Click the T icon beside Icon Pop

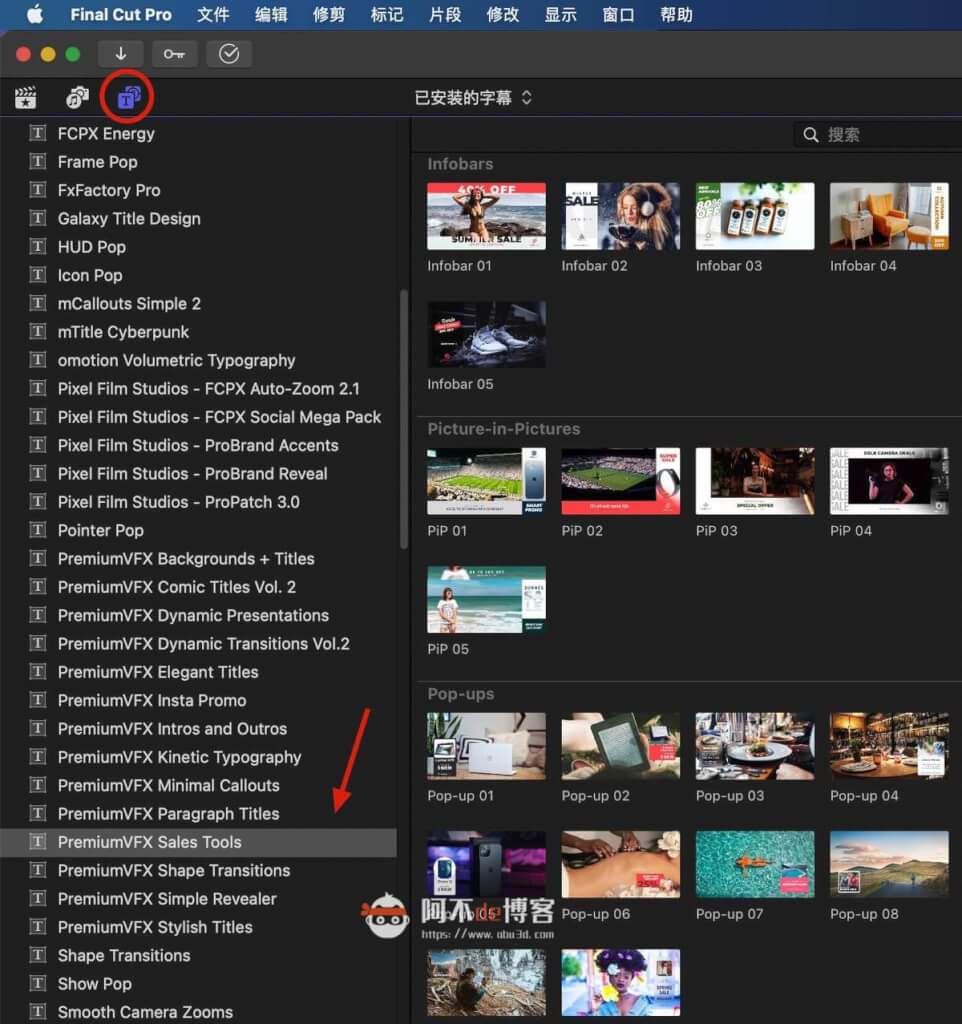click(38, 275)
